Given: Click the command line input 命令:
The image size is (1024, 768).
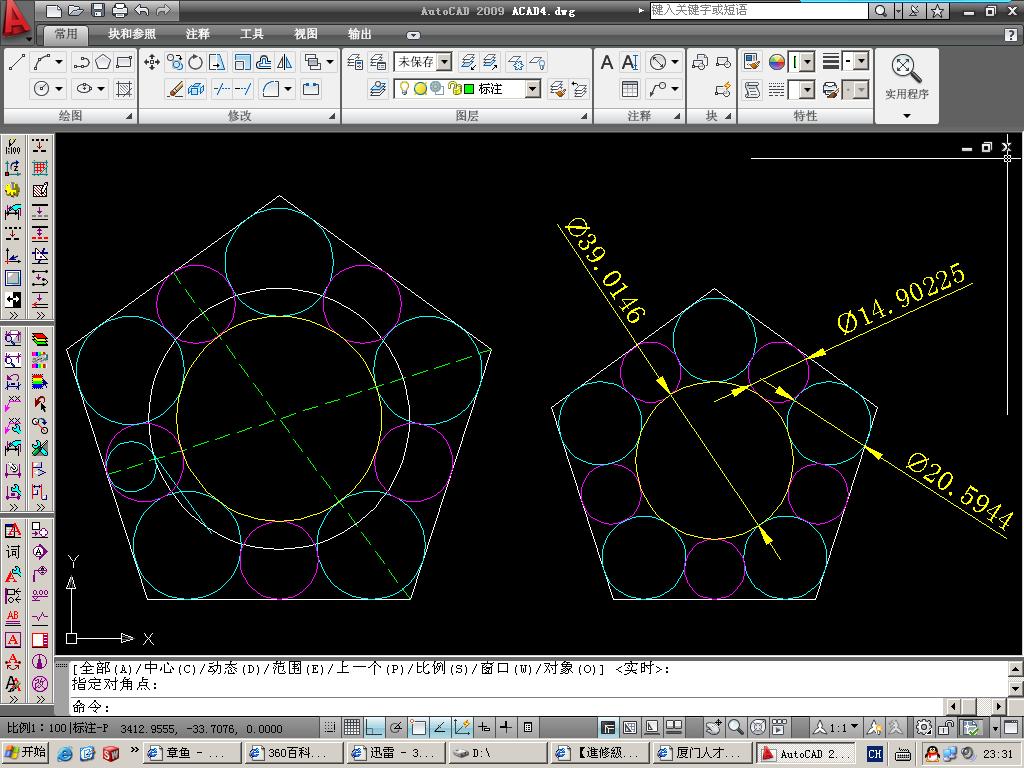Looking at the screenshot, I should coord(506,707).
